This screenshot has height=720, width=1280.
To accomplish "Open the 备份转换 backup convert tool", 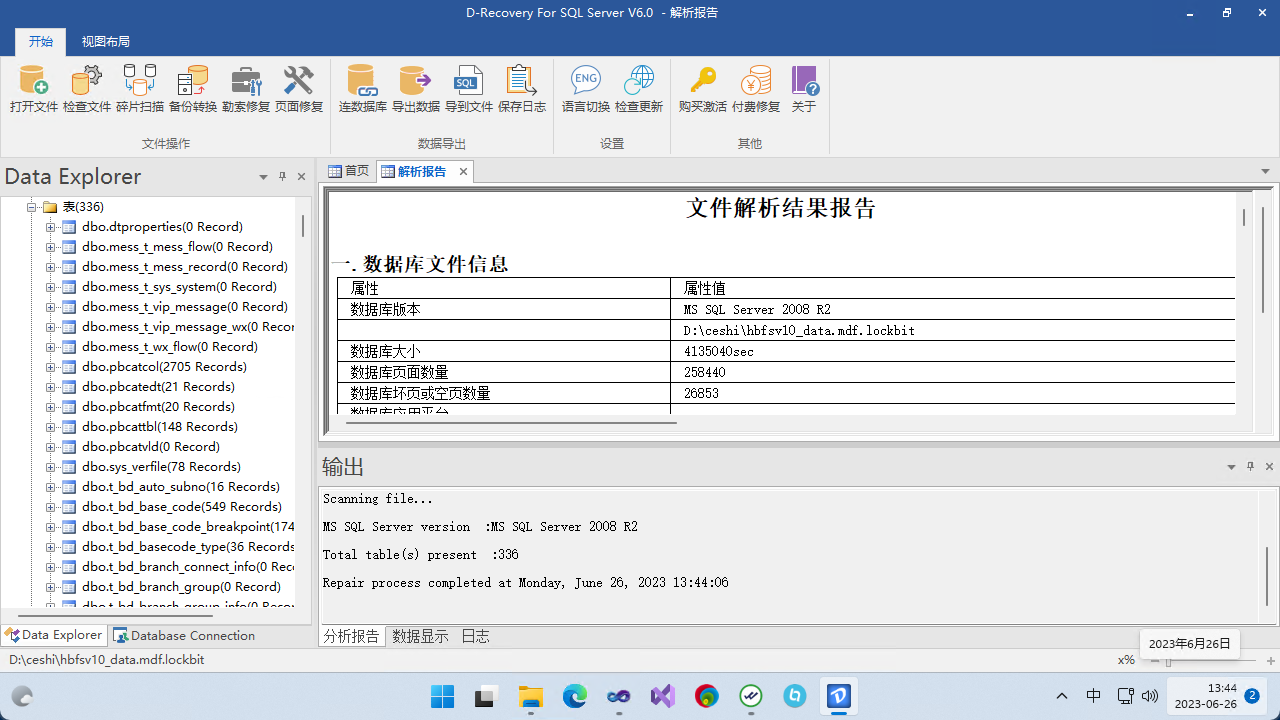I will [x=193, y=89].
